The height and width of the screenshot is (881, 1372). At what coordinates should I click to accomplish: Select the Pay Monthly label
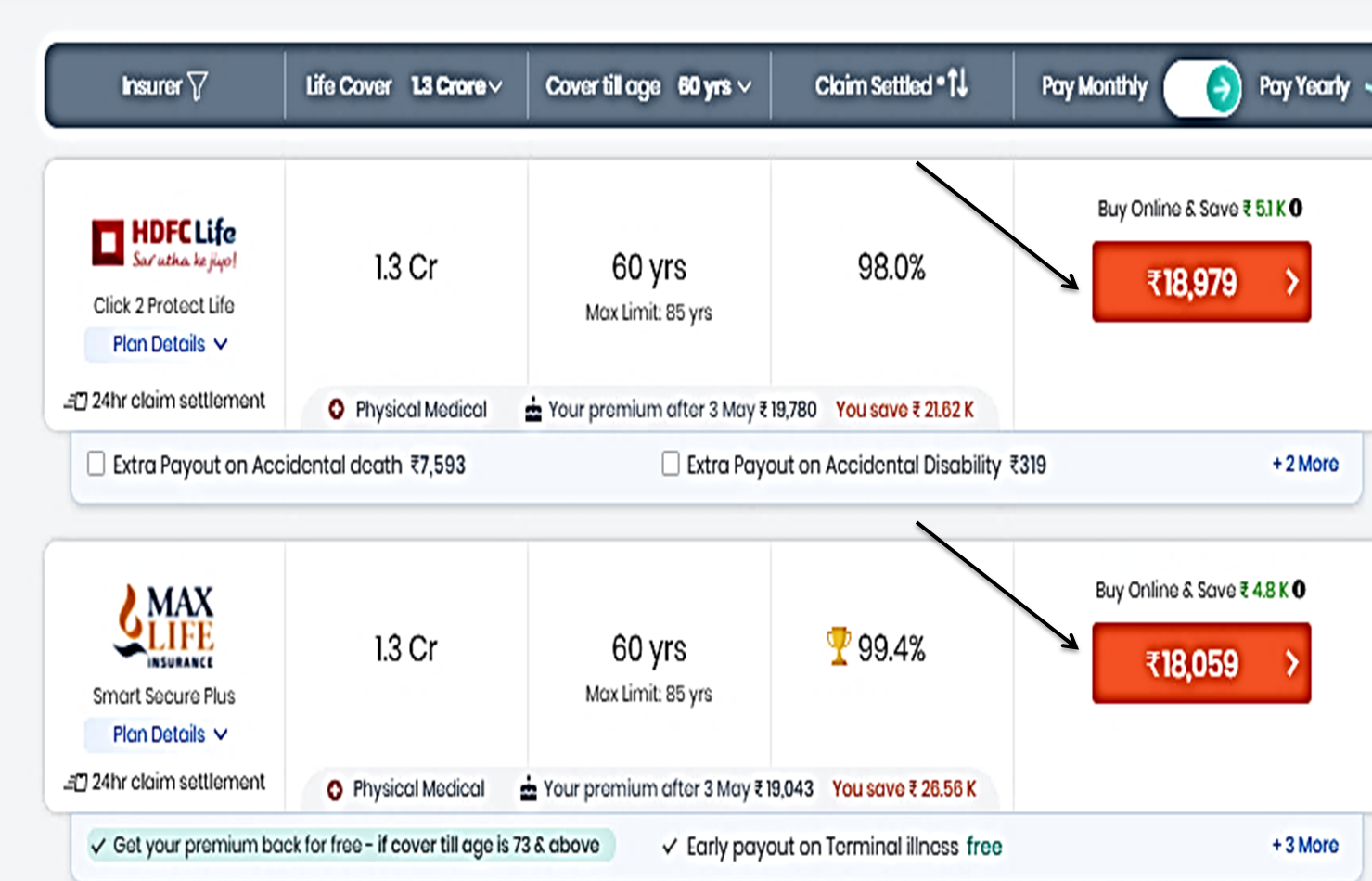click(x=1094, y=87)
